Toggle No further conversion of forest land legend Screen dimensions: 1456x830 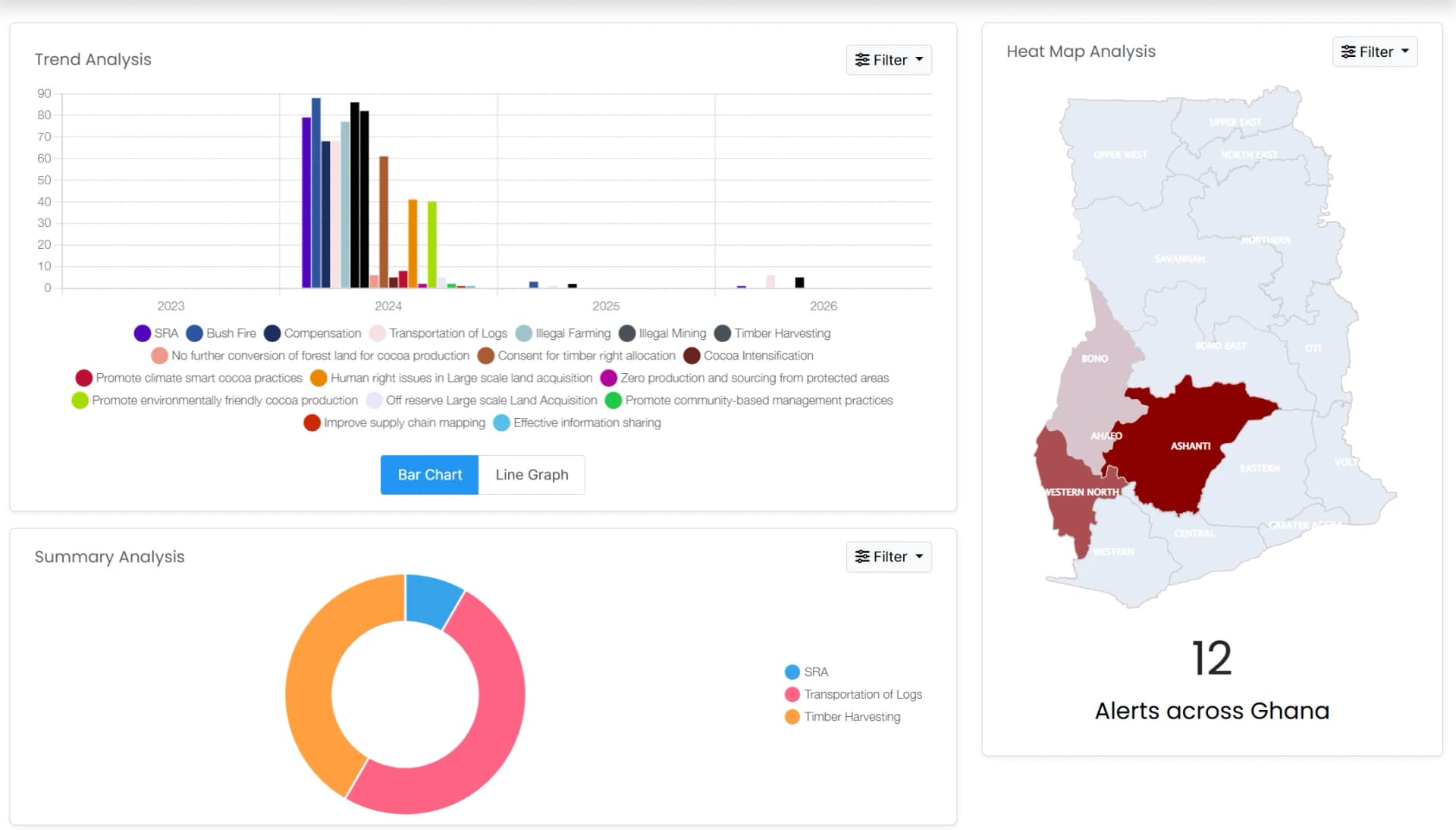coord(310,356)
